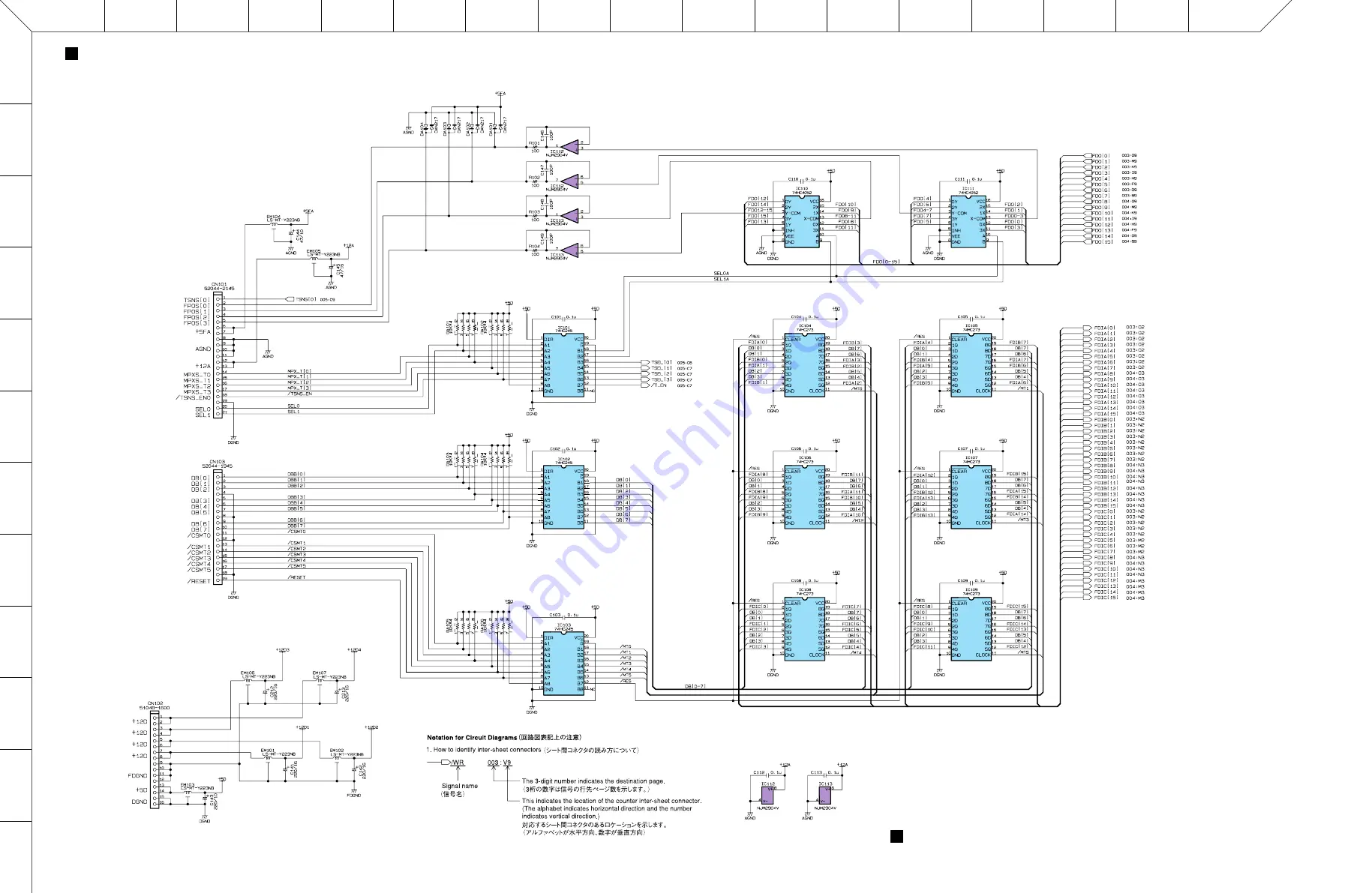Click the EM105 inductor symbol

[x=314, y=259]
